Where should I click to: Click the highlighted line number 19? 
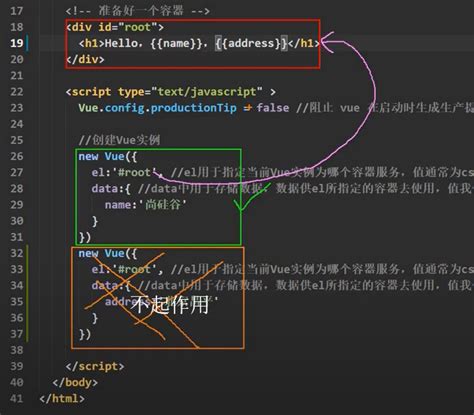pos(17,43)
